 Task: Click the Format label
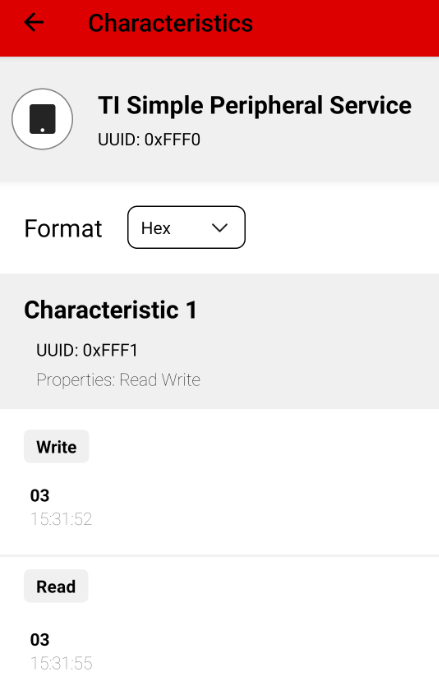click(63, 229)
